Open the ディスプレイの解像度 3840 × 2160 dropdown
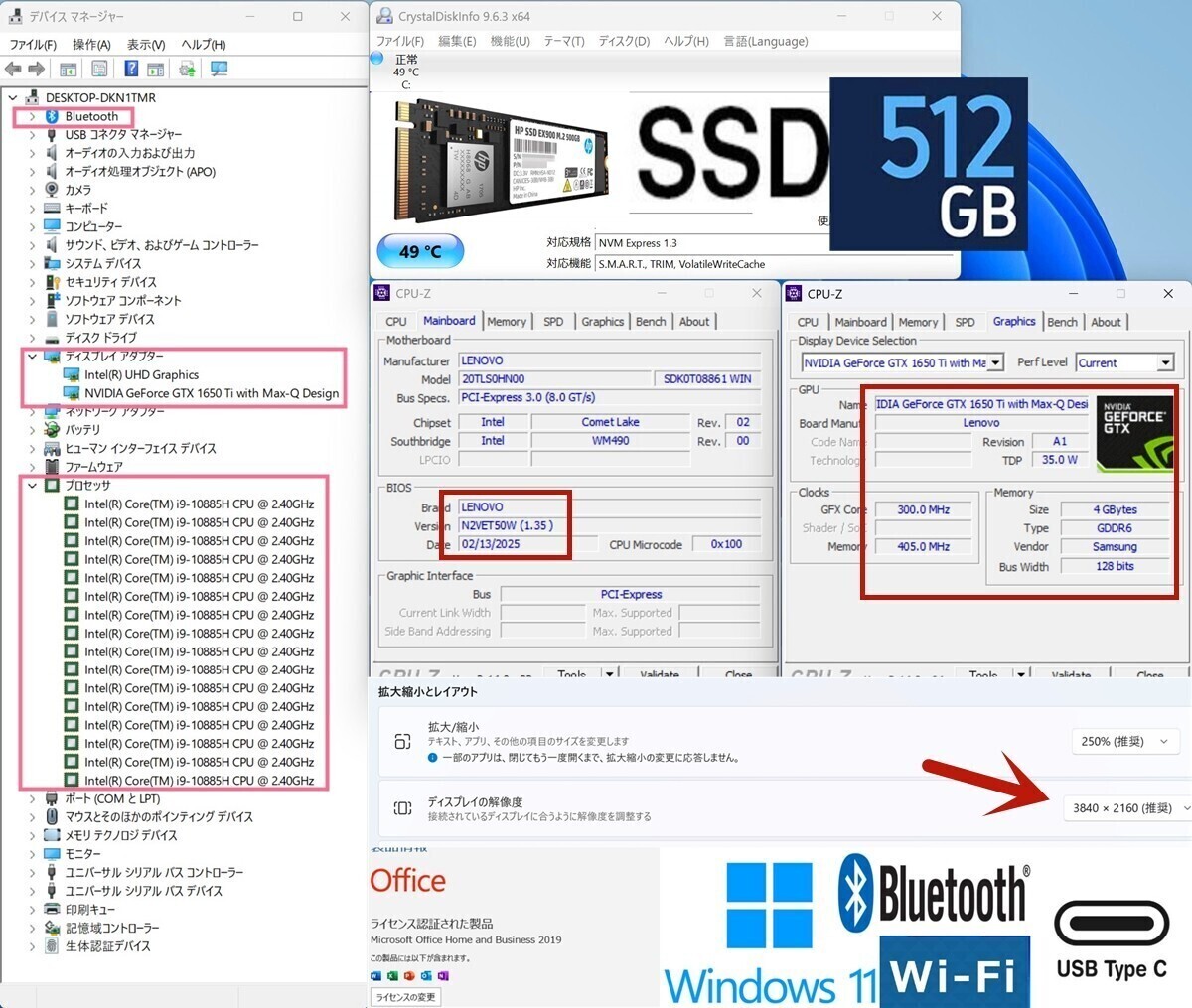This screenshot has height=1008, width=1192. [x=1127, y=808]
